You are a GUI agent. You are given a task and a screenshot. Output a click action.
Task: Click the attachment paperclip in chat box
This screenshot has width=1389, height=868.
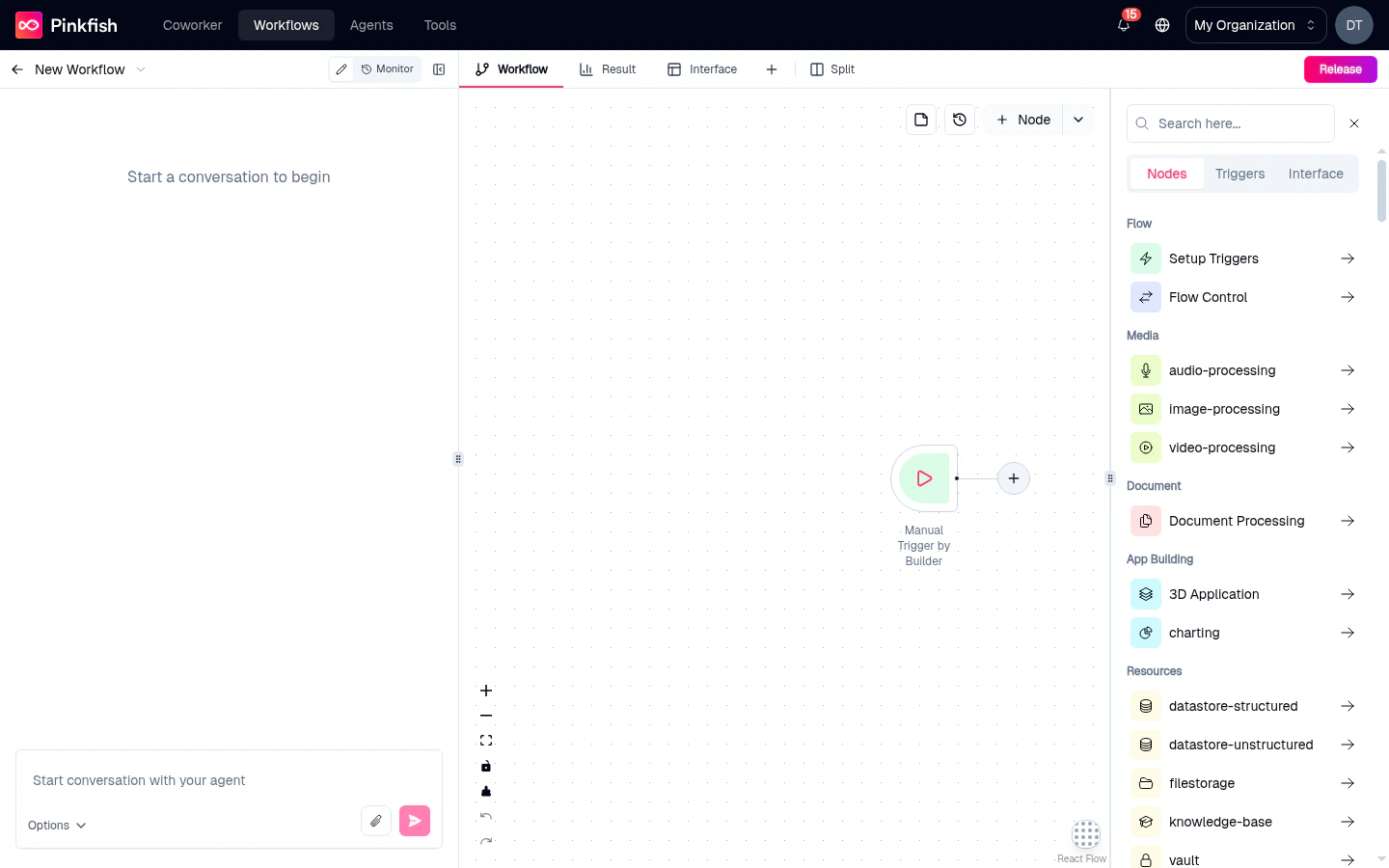tap(376, 821)
